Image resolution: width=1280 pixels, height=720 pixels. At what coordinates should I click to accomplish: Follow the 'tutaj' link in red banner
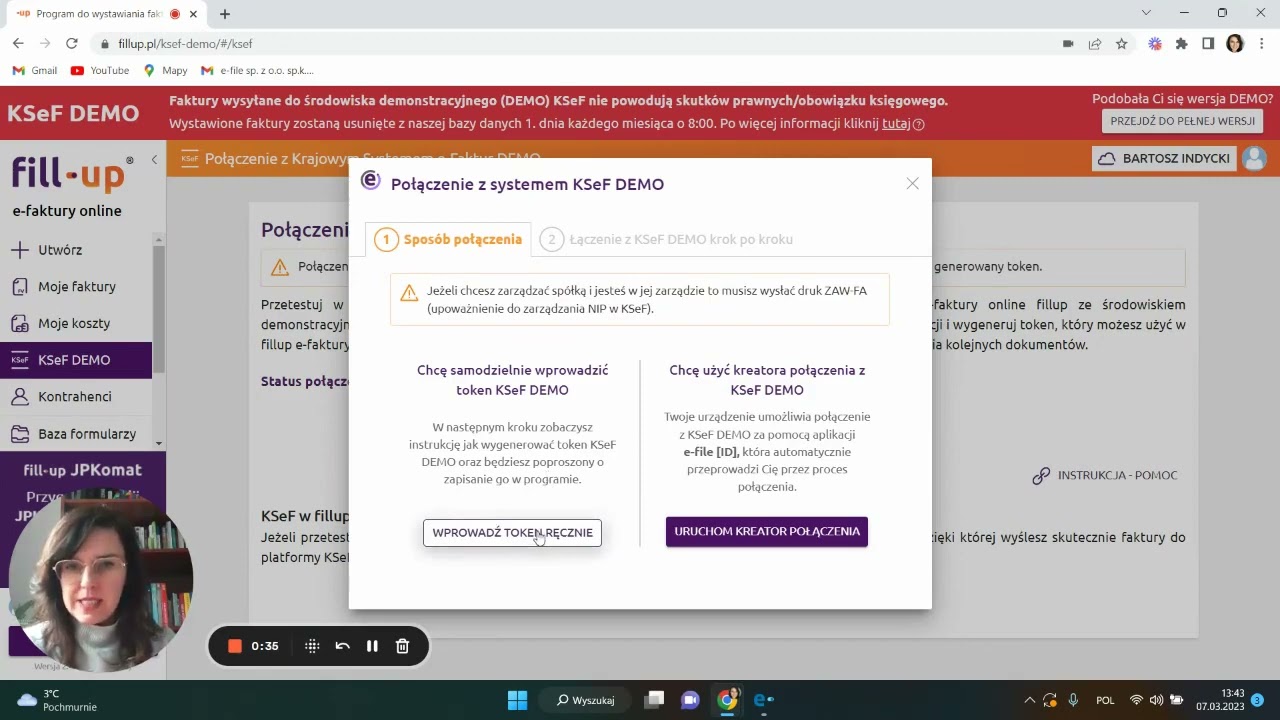[x=896, y=124]
